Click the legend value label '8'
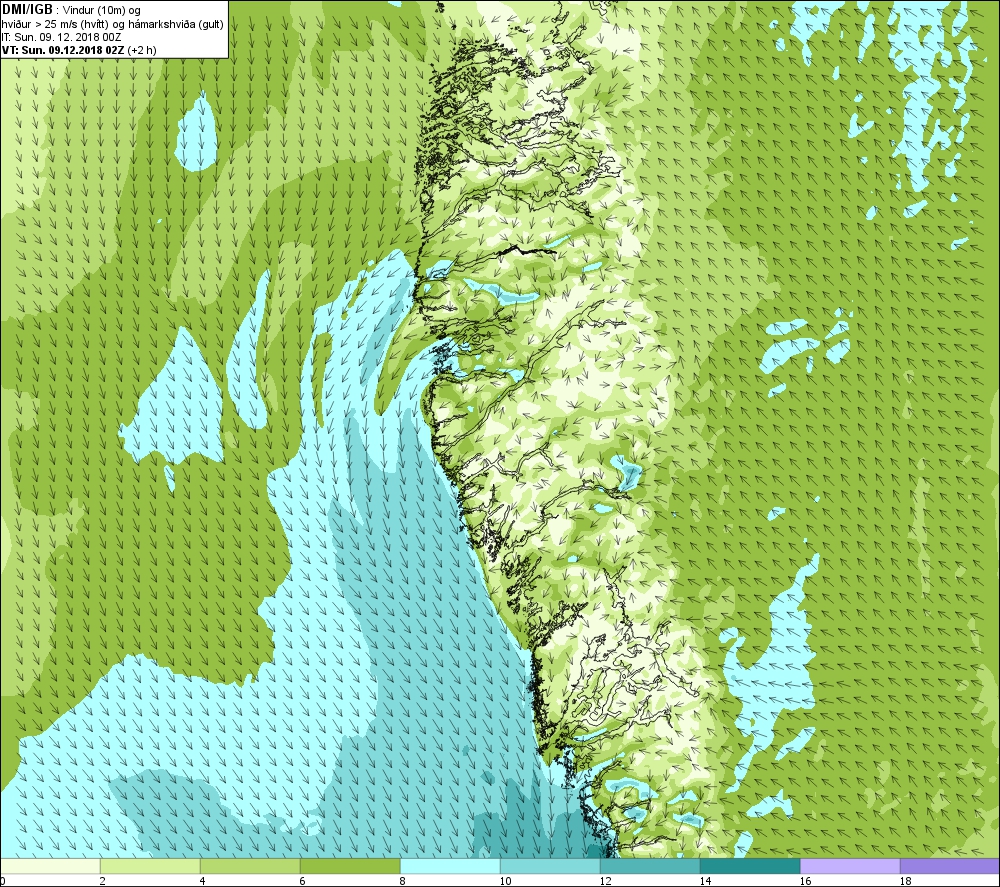Image resolution: width=1000 pixels, height=887 pixels. point(403,881)
